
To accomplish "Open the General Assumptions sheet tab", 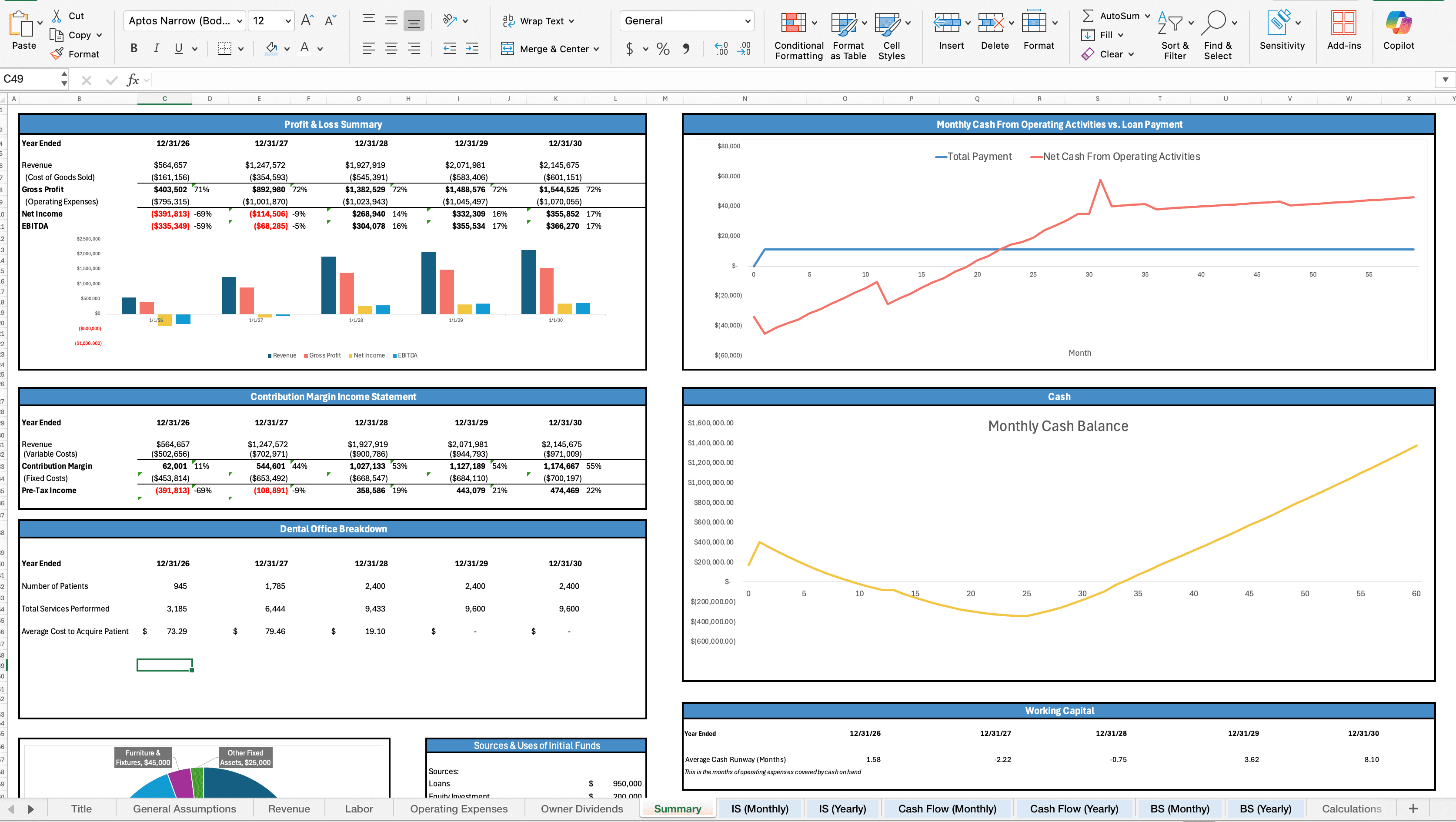I will (x=184, y=809).
